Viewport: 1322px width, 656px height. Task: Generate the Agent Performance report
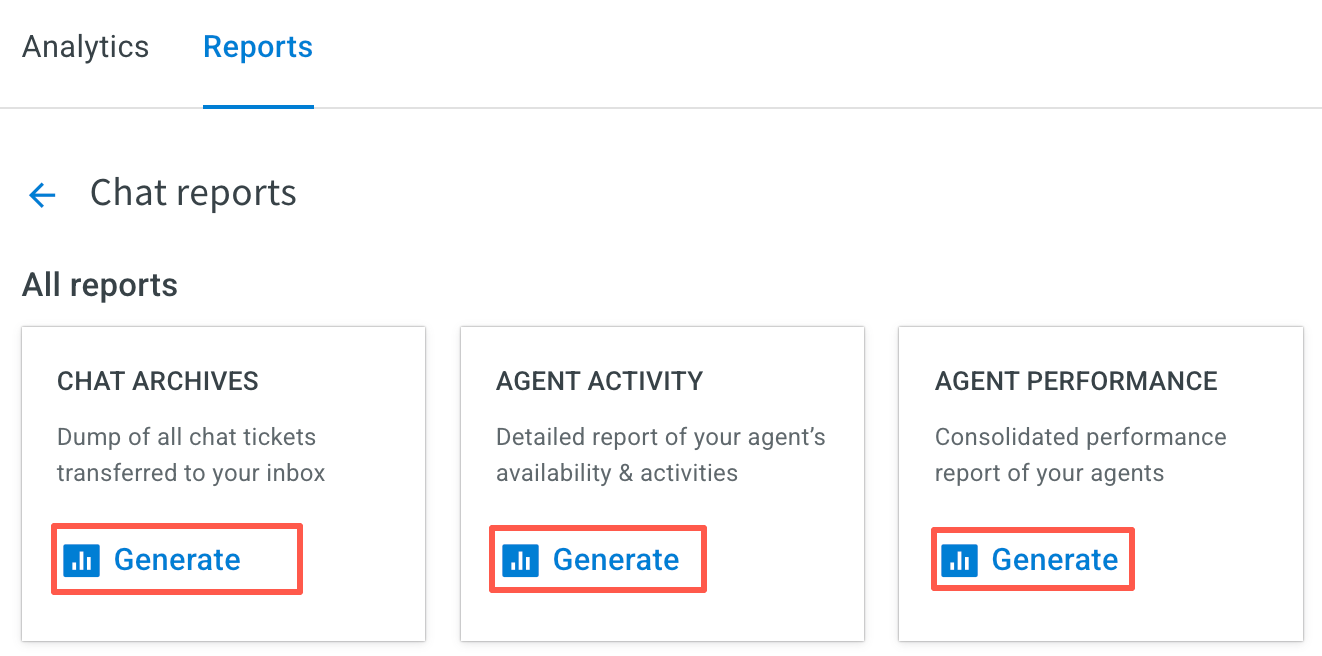pos(1033,559)
